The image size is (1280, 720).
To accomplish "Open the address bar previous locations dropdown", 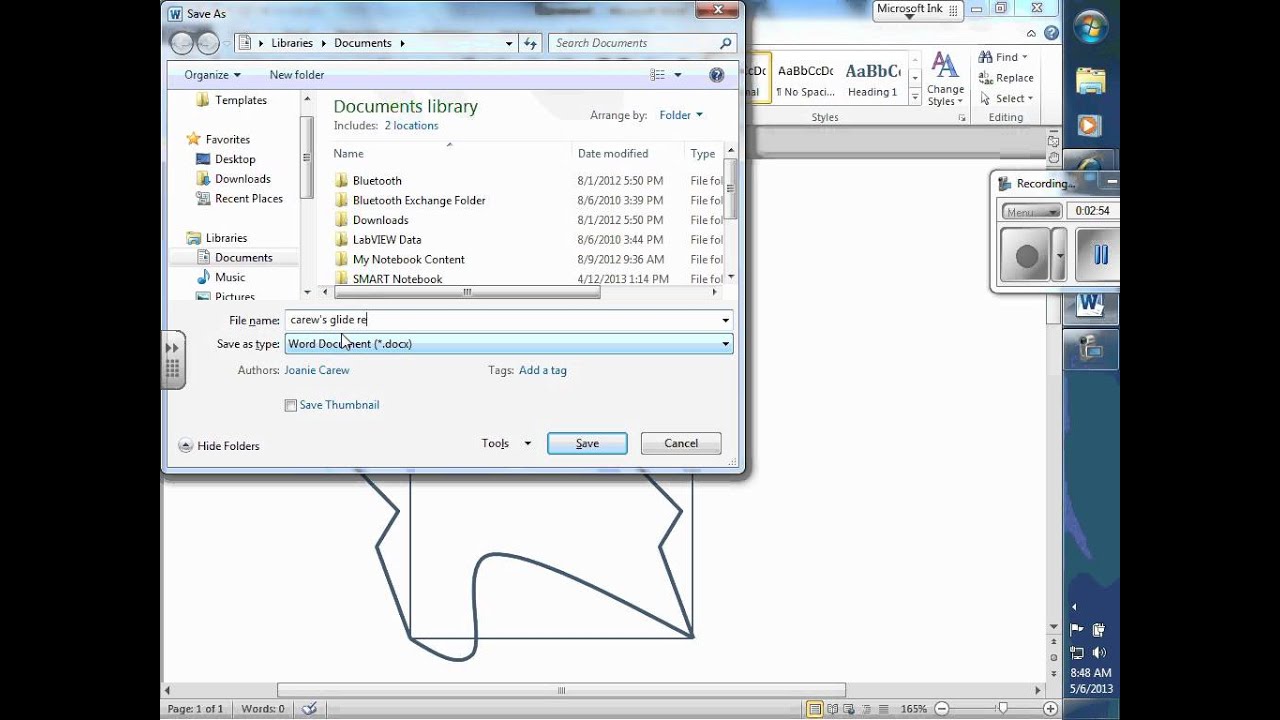I will pos(509,43).
